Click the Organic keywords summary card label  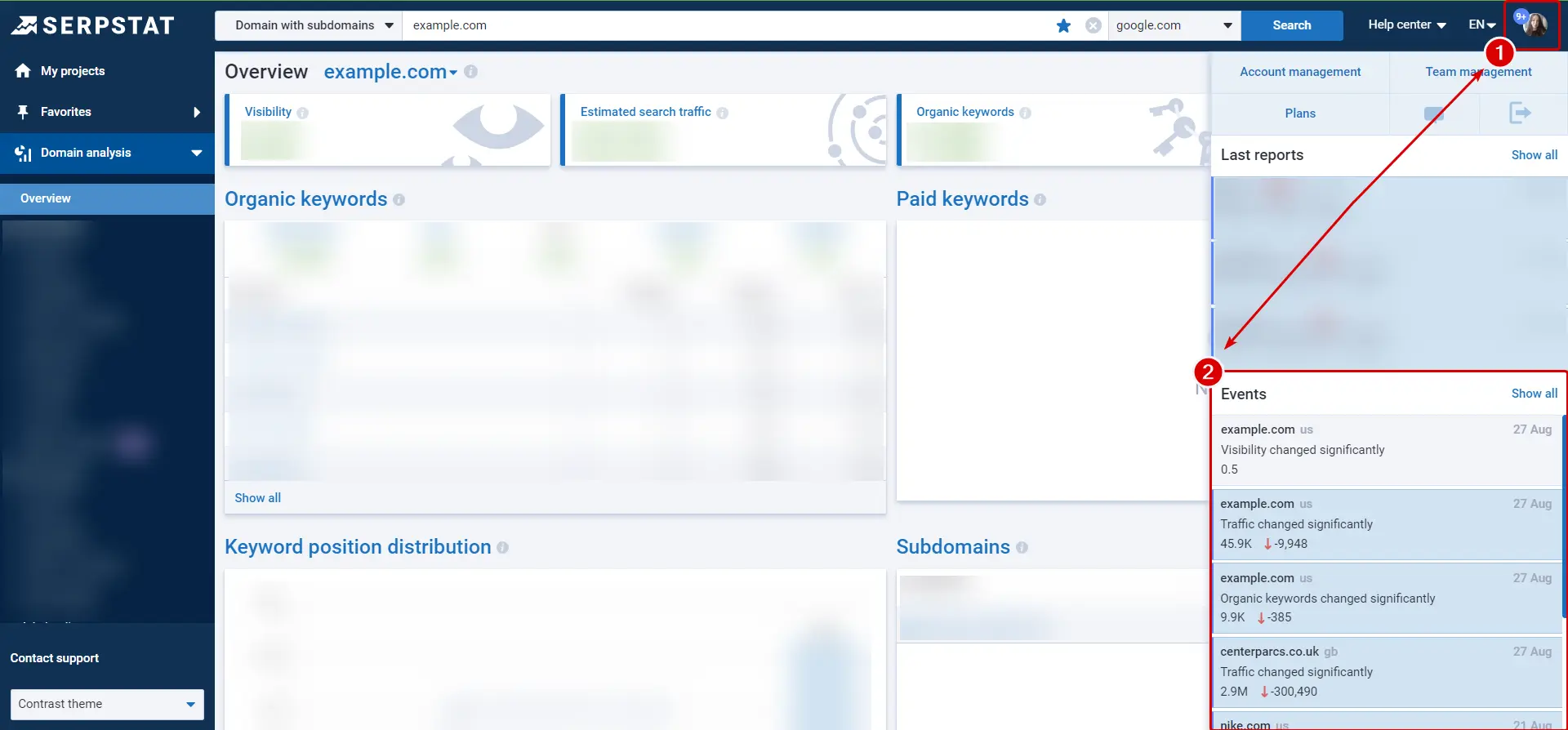[x=965, y=112]
